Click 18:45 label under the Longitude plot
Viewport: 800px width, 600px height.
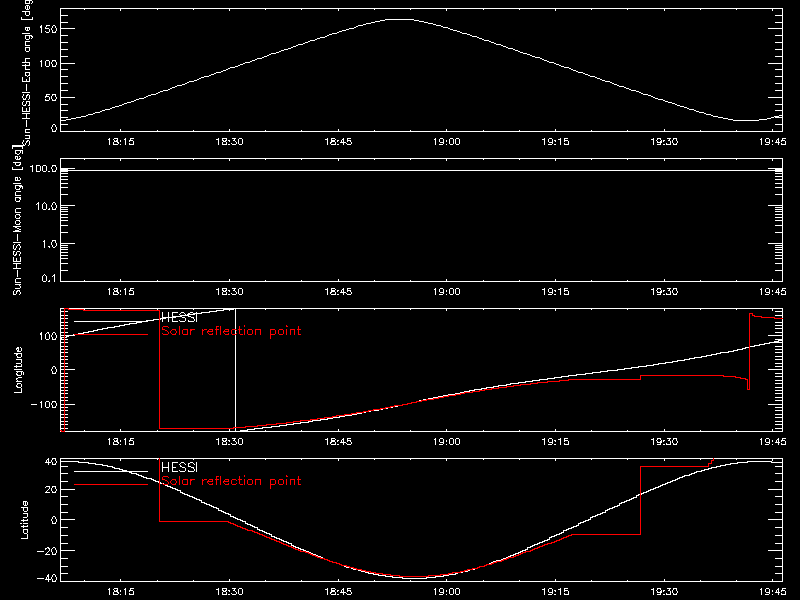pos(338,442)
